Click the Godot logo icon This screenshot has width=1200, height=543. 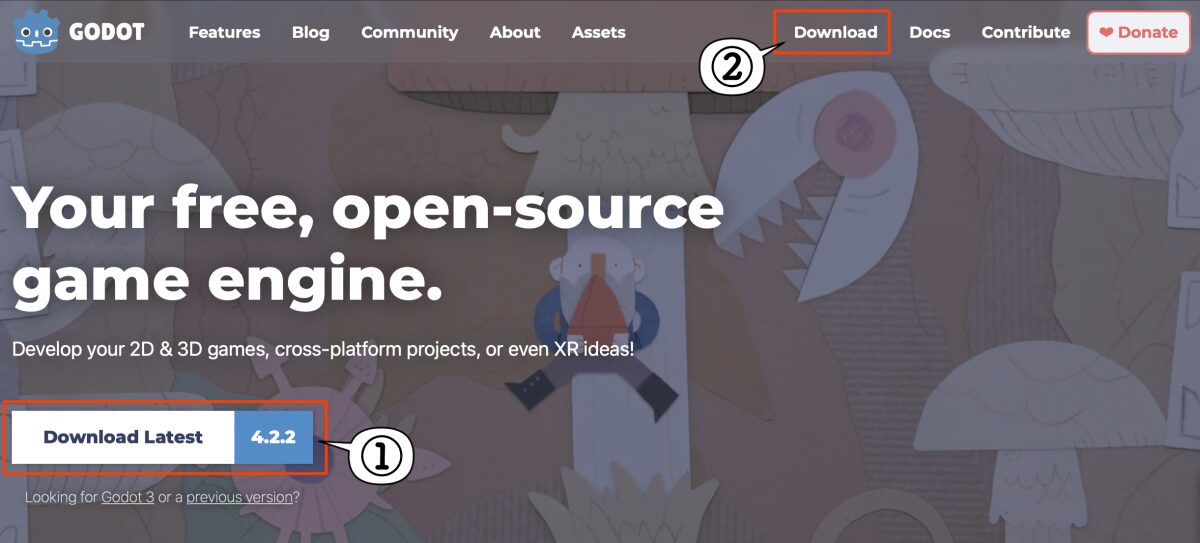37,31
